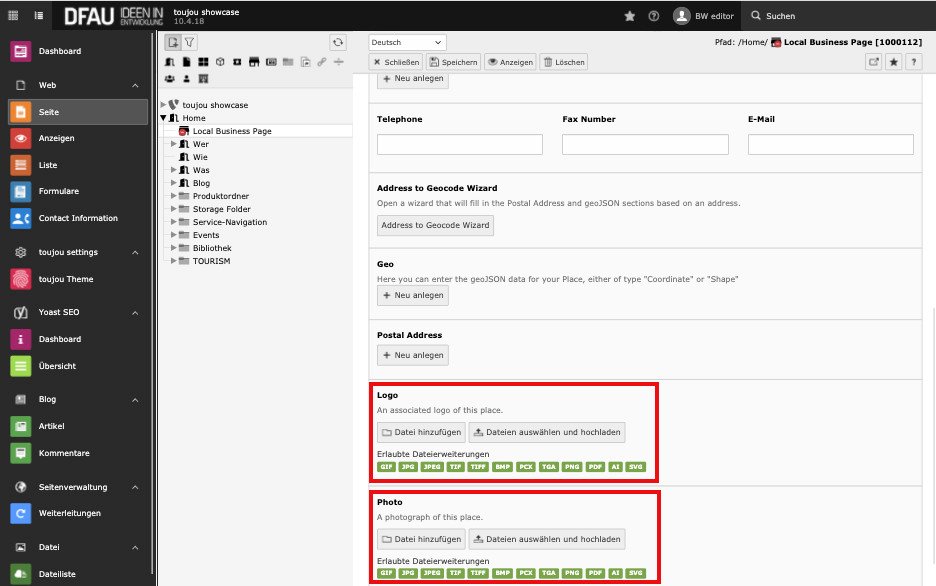Open the Seite module

(78, 112)
